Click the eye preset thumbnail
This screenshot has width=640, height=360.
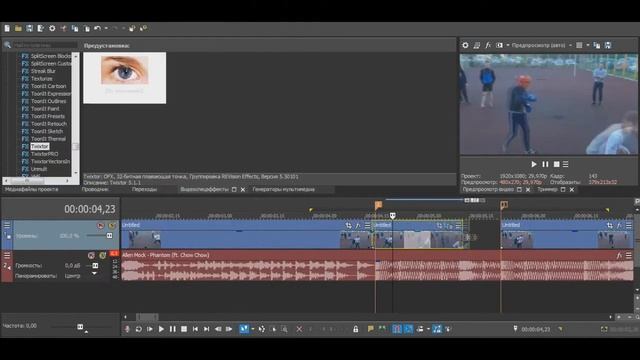pos(124,78)
